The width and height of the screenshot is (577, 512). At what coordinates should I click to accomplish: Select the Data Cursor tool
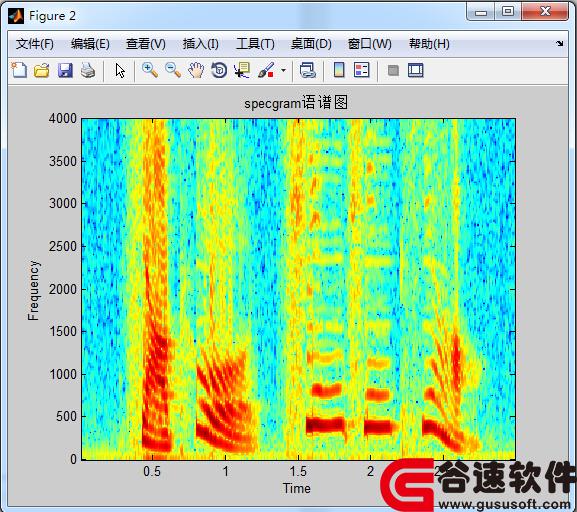coord(242,70)
